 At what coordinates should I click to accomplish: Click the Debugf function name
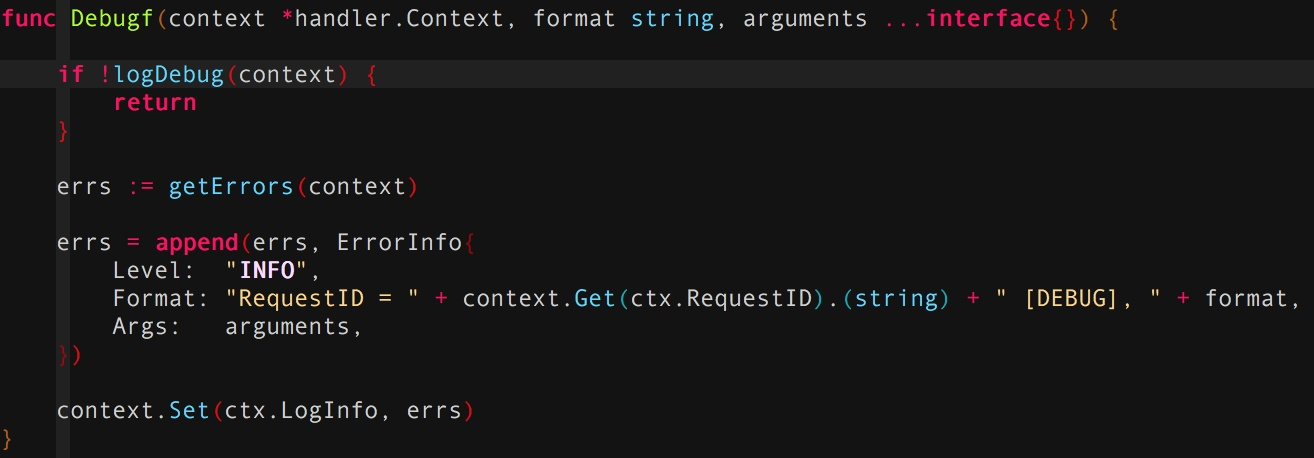(111, 18)
